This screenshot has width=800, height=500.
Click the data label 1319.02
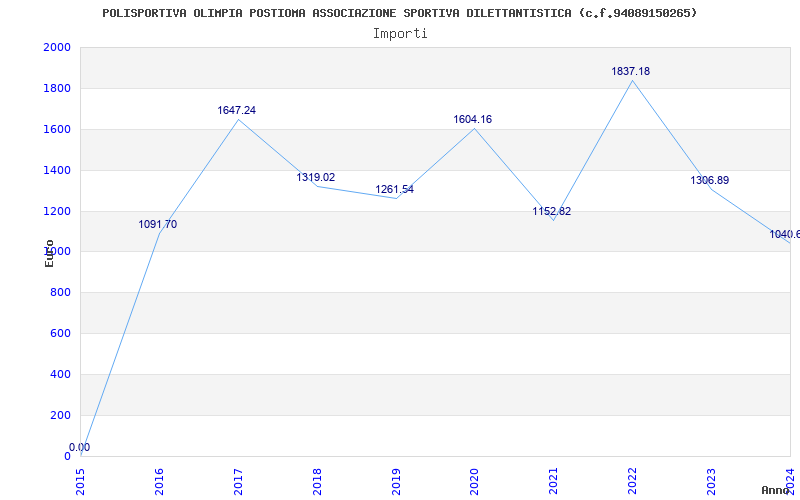coord(316,178)
